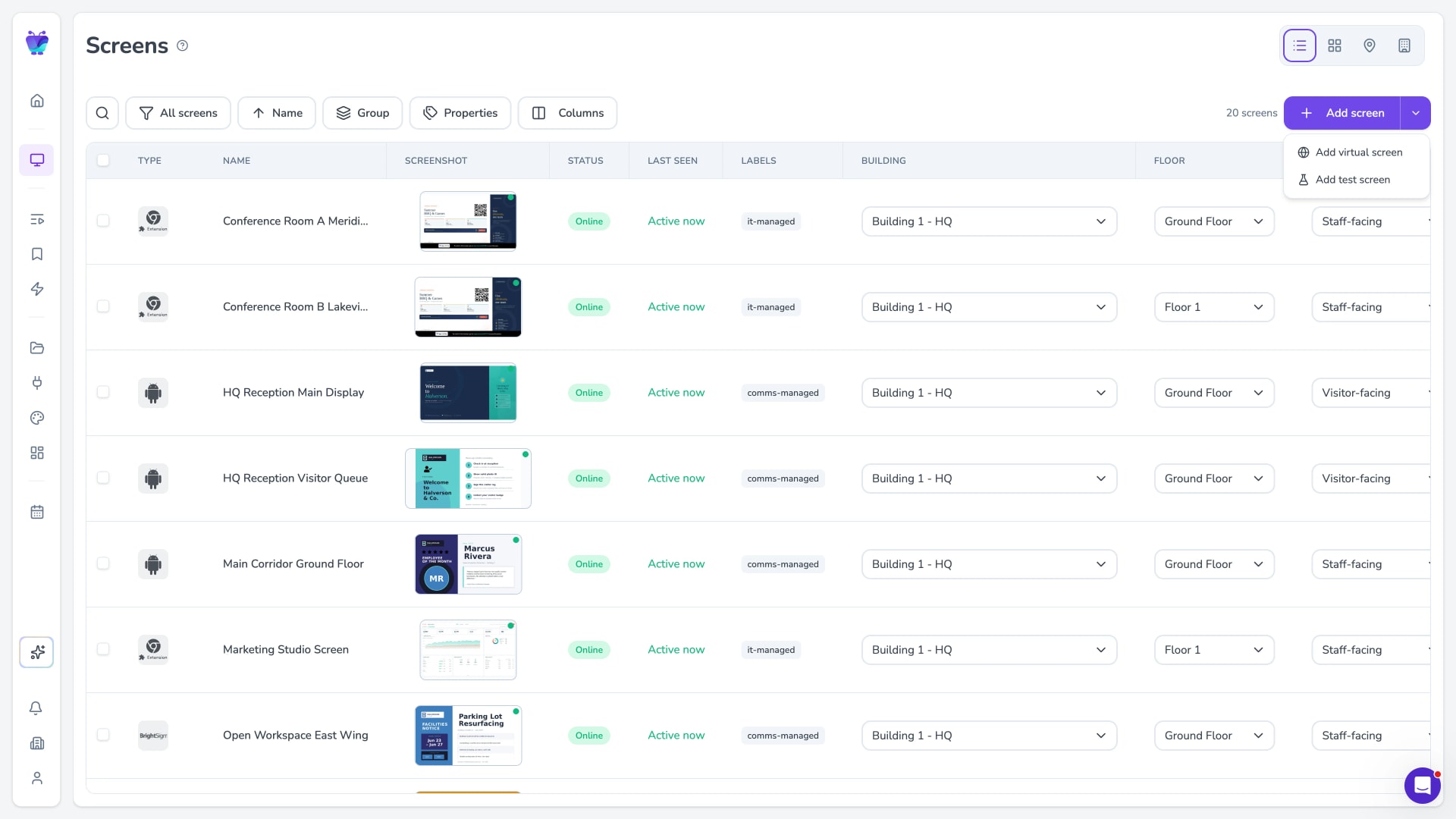Switch to map location view icon

pos(1370,45)
